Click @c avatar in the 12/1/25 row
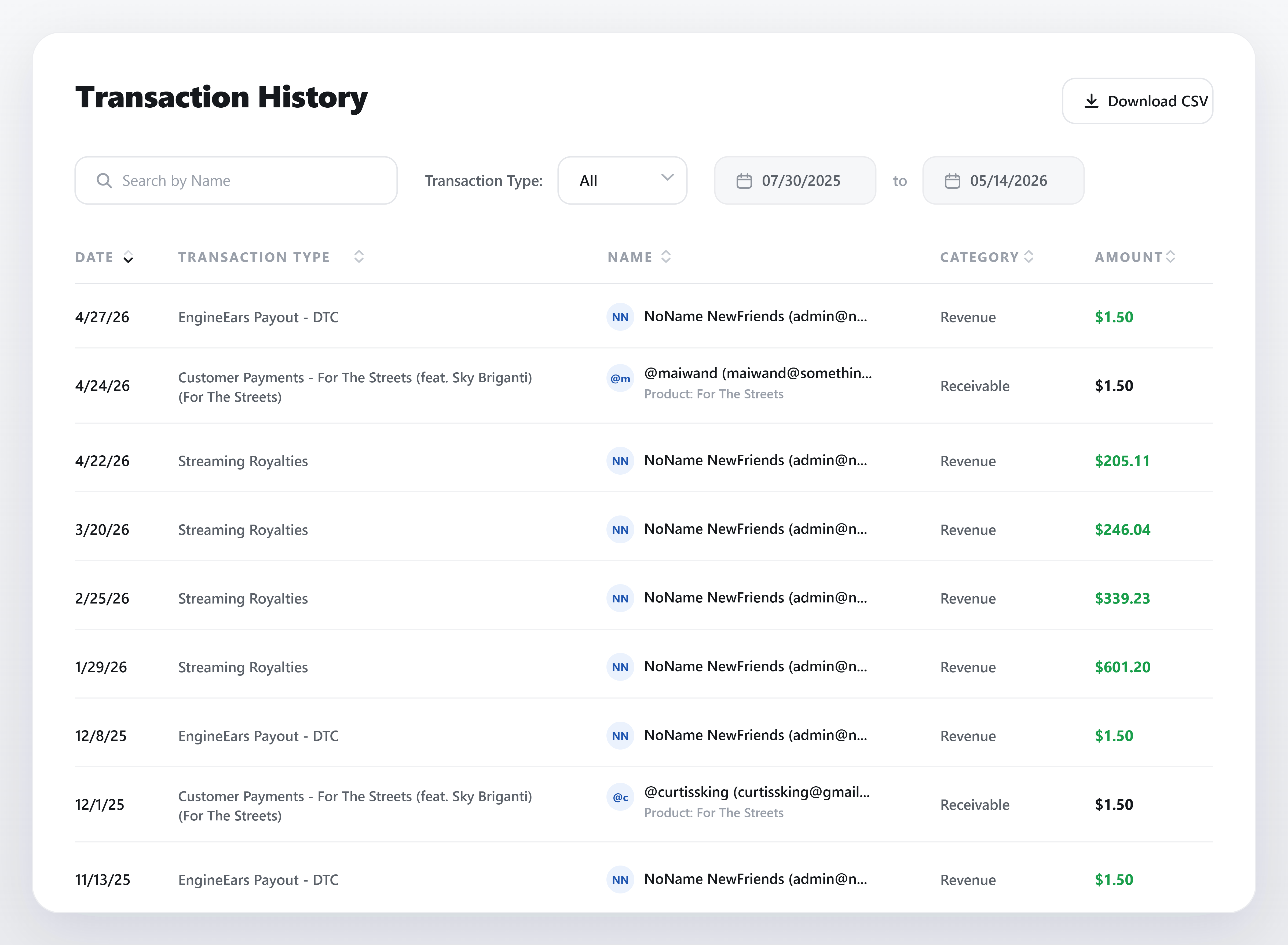 click(620, 797)
